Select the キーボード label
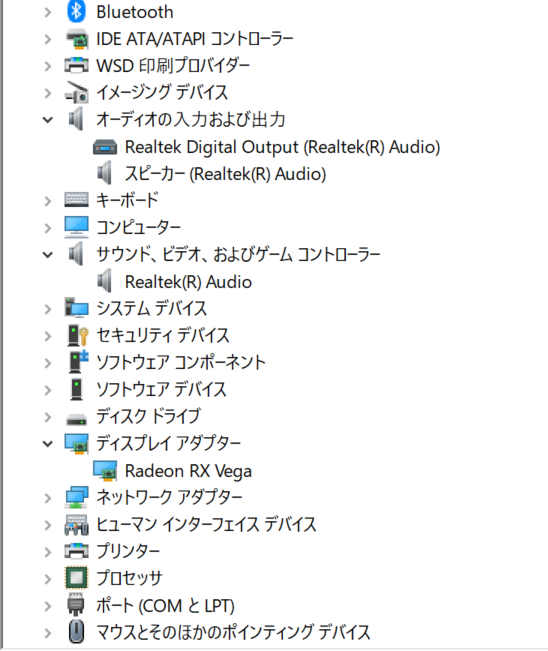548x651 pixels. (x=127, y=200)
